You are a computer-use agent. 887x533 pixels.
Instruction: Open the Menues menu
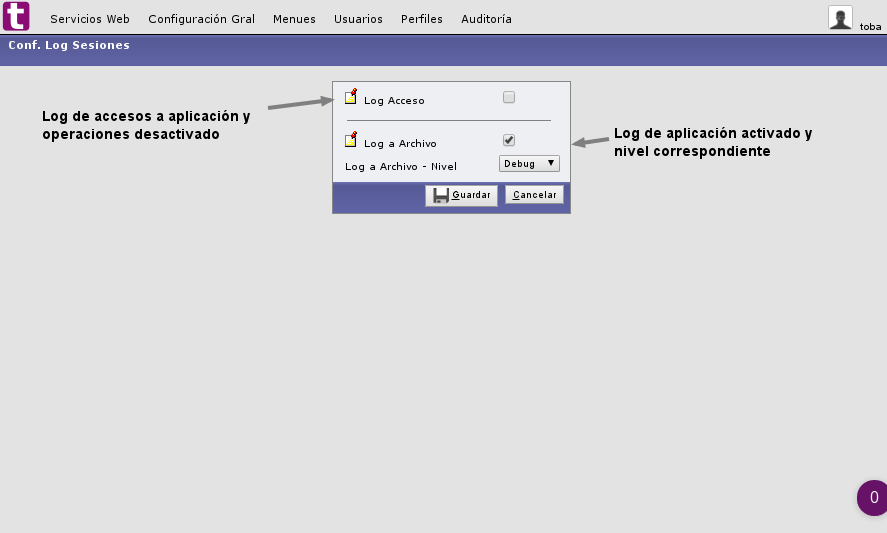pos(294,19)
